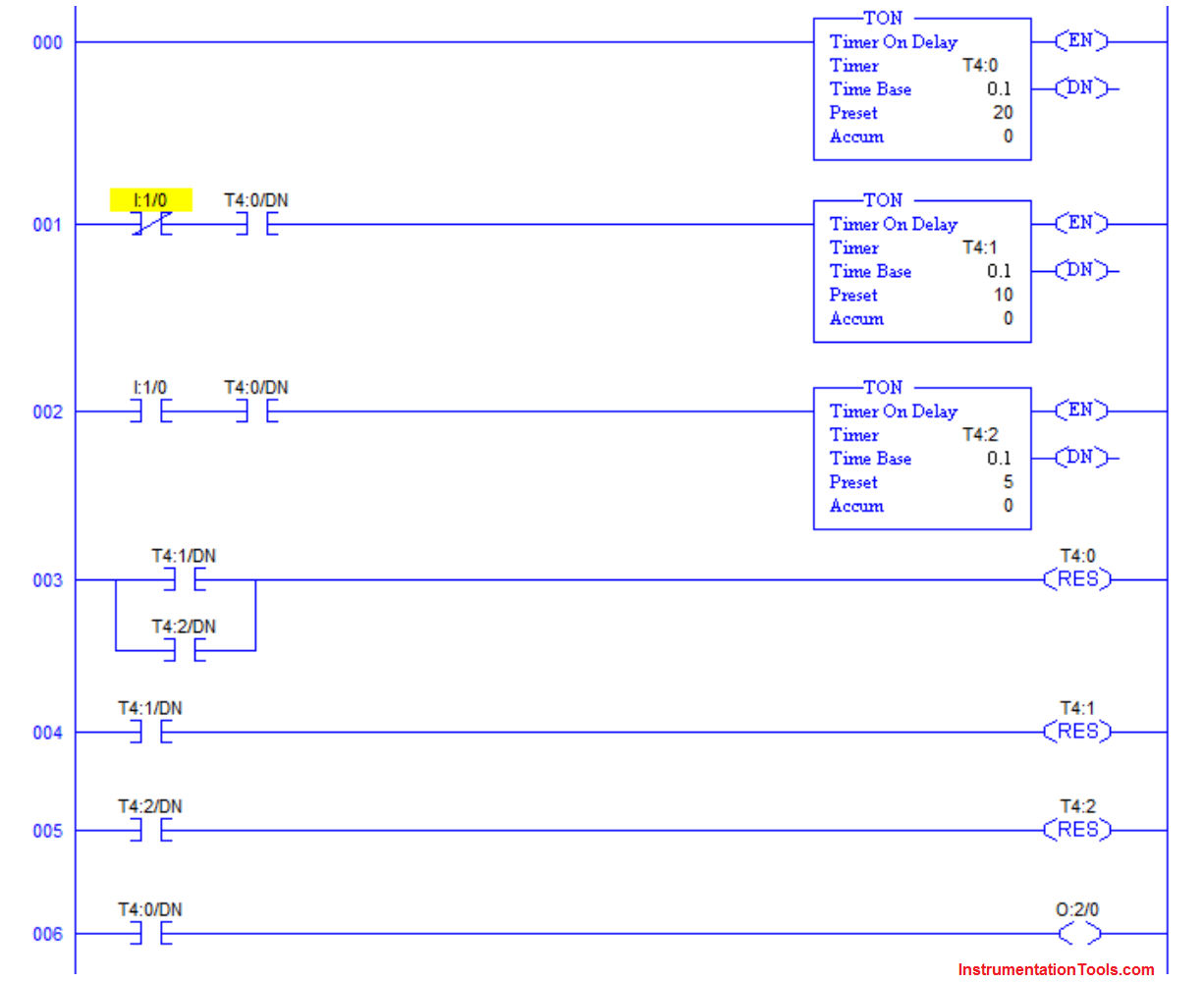Click the T4:0 RES reset coil
The height and width of the screenshot is (983, 1204).
tap(1078, 579)
